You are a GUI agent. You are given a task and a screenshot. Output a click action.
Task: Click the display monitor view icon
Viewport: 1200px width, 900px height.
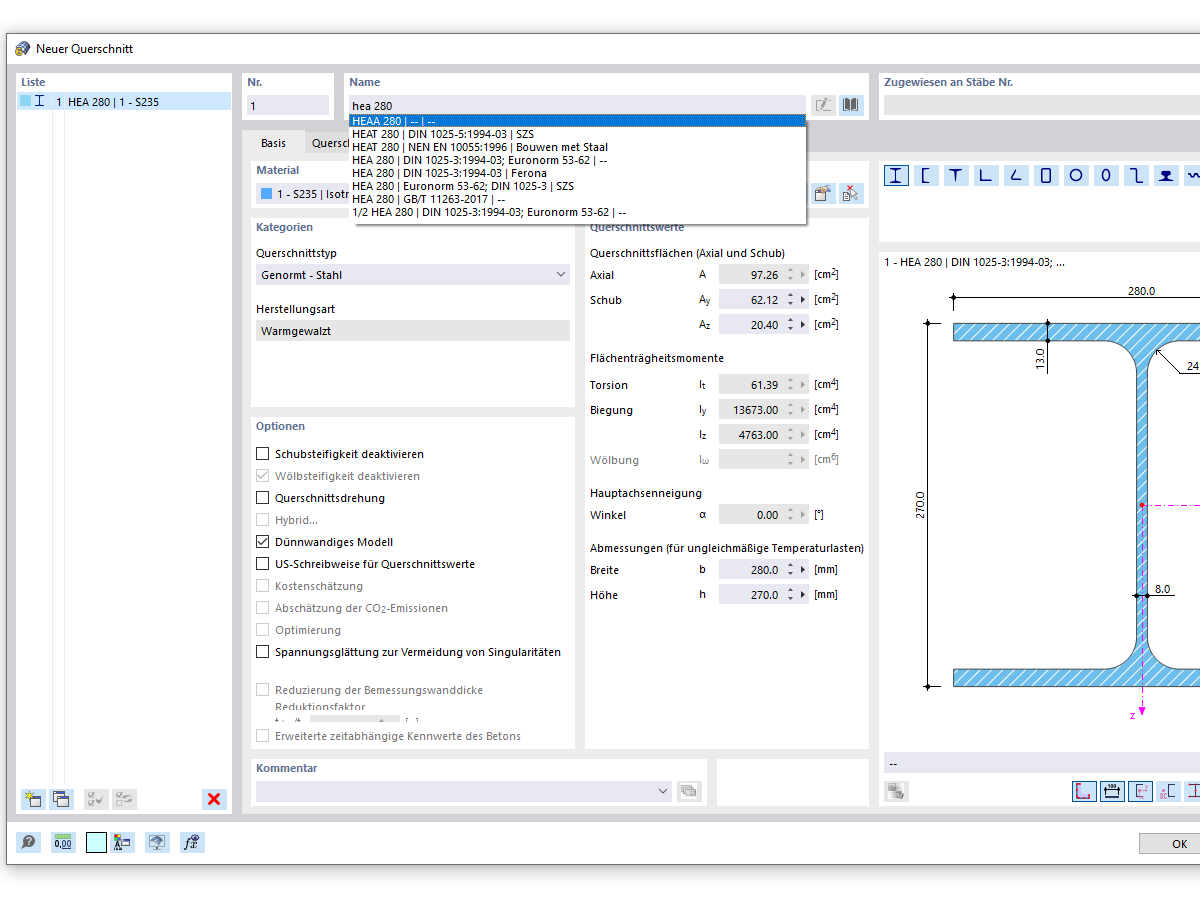(157, 843)
